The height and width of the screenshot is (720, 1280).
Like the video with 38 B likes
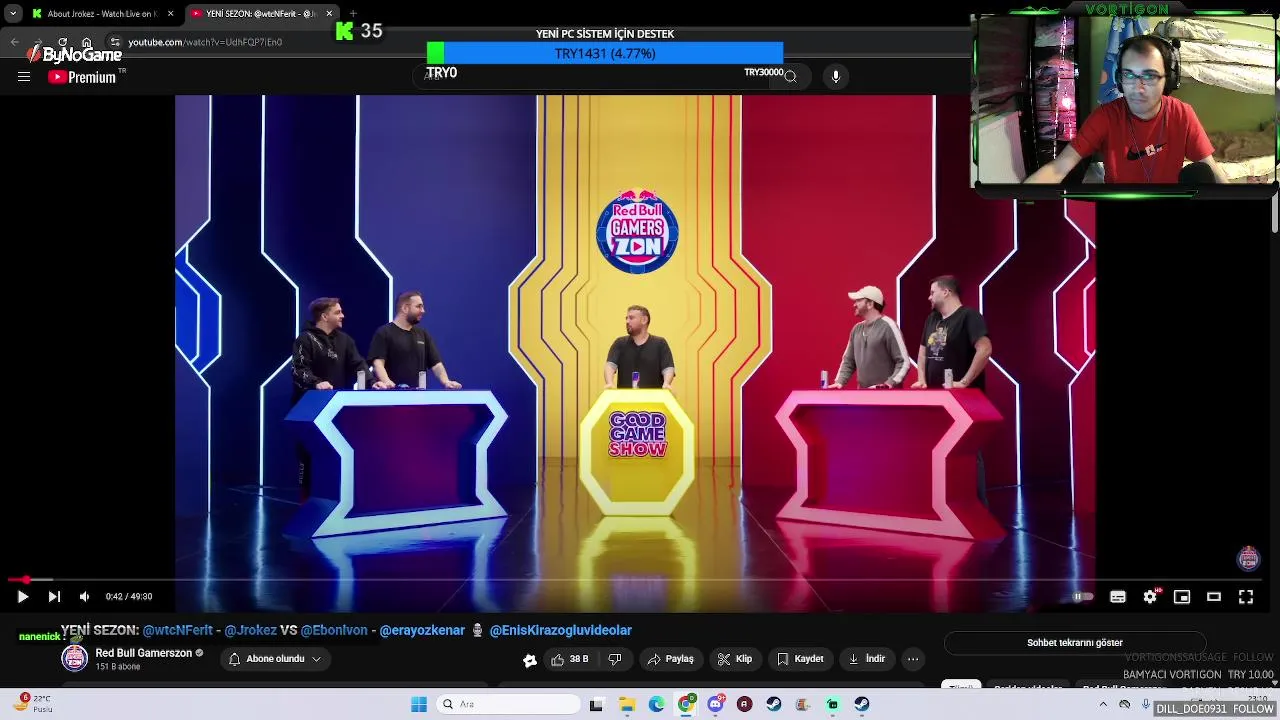(x=569, y=659)
